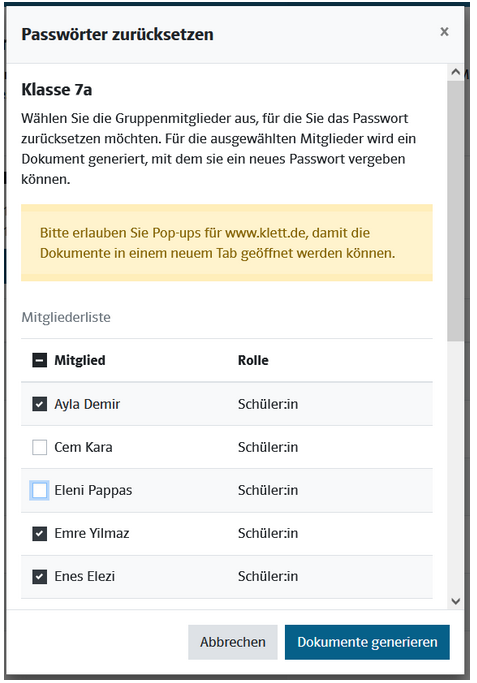Click the Rolle column header
This screenshot has height=683, width=477.
click(253, 360)
